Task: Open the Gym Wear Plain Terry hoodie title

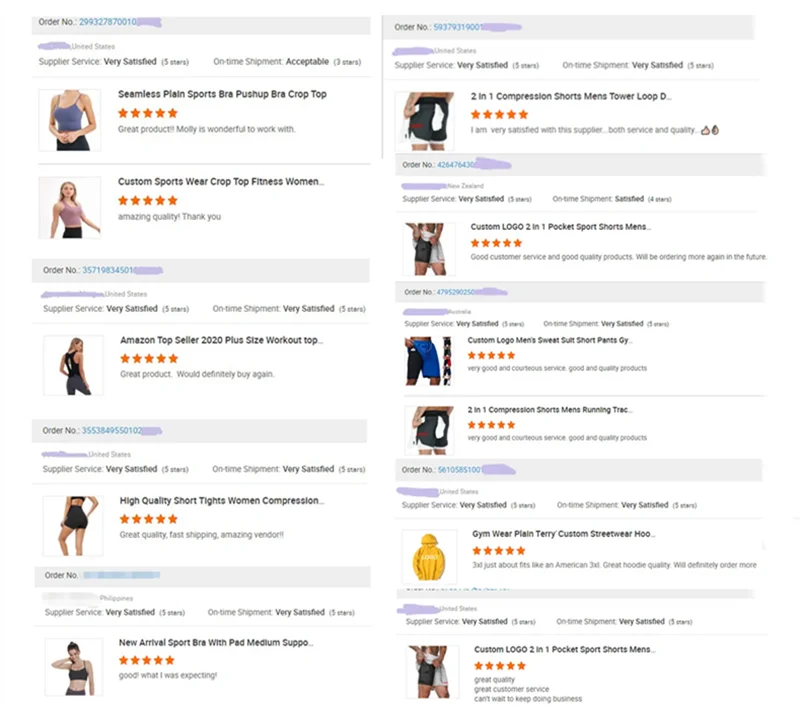Action: [563, 534]
